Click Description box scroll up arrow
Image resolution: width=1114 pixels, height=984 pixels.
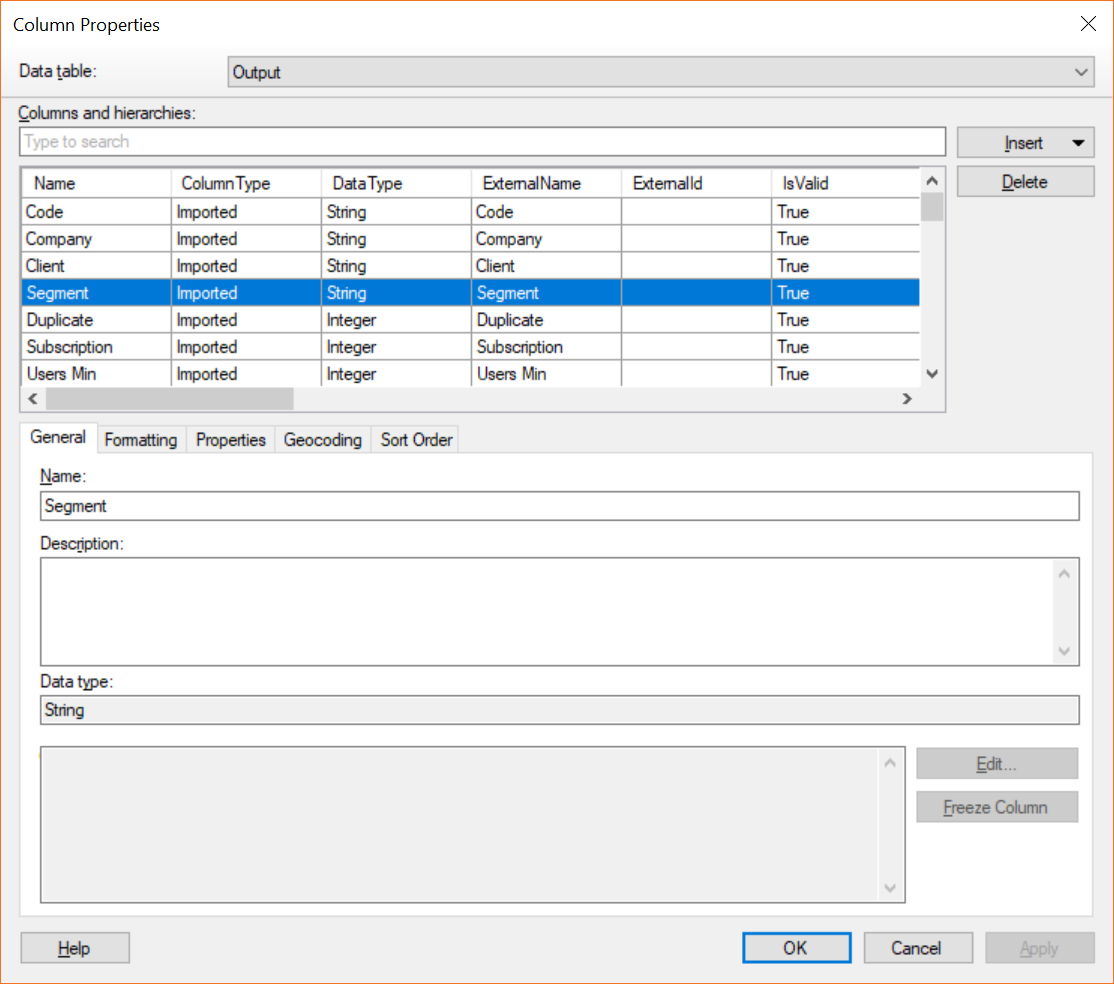click(1064, 573)
